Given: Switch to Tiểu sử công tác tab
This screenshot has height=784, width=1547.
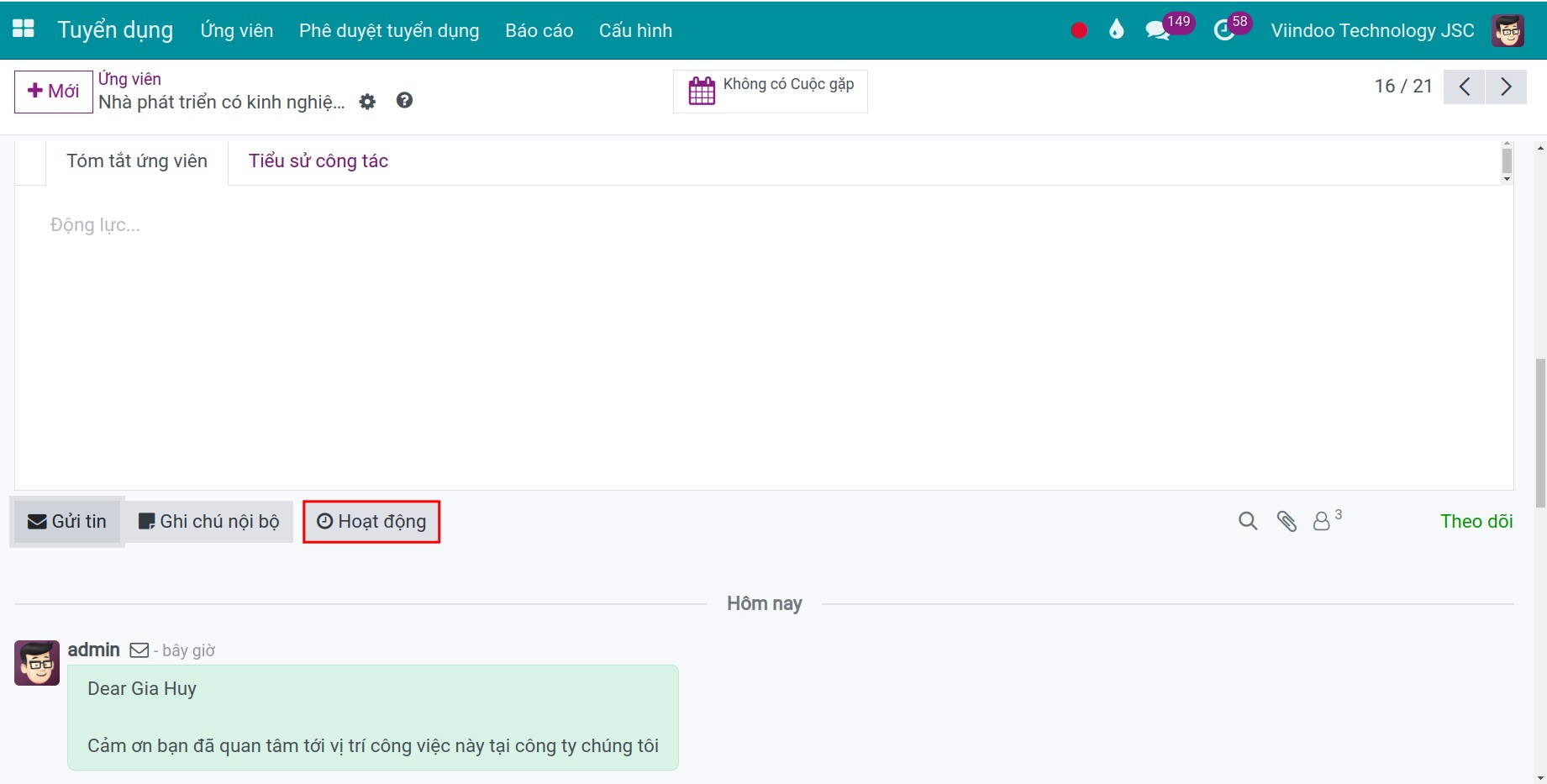Looking at the screenshot, I should (x=318, y=161).
